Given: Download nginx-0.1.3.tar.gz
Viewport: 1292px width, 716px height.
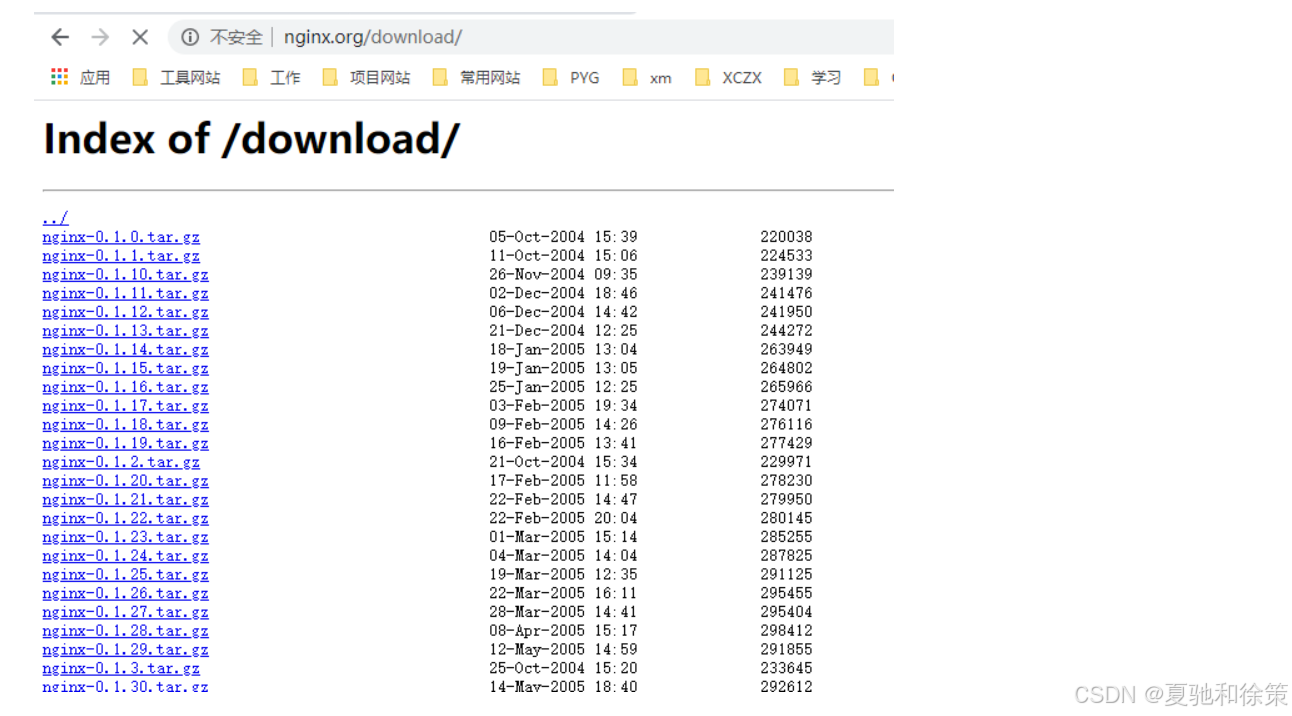Looking at the screenshot, I should point(121,668).
